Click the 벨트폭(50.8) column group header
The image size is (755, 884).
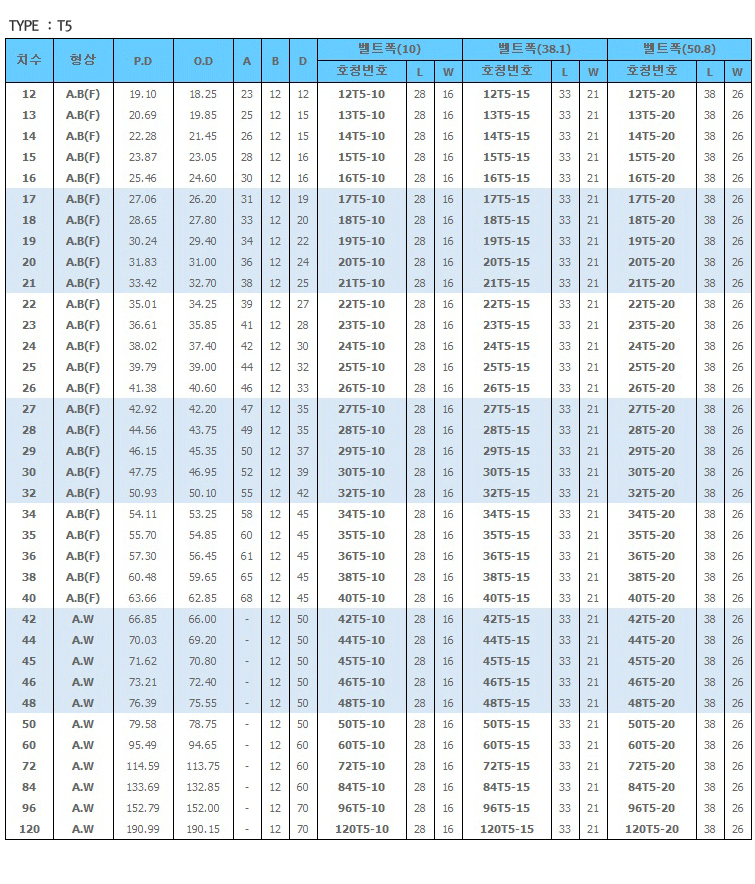pyautogui.click(x=679, y=49)
